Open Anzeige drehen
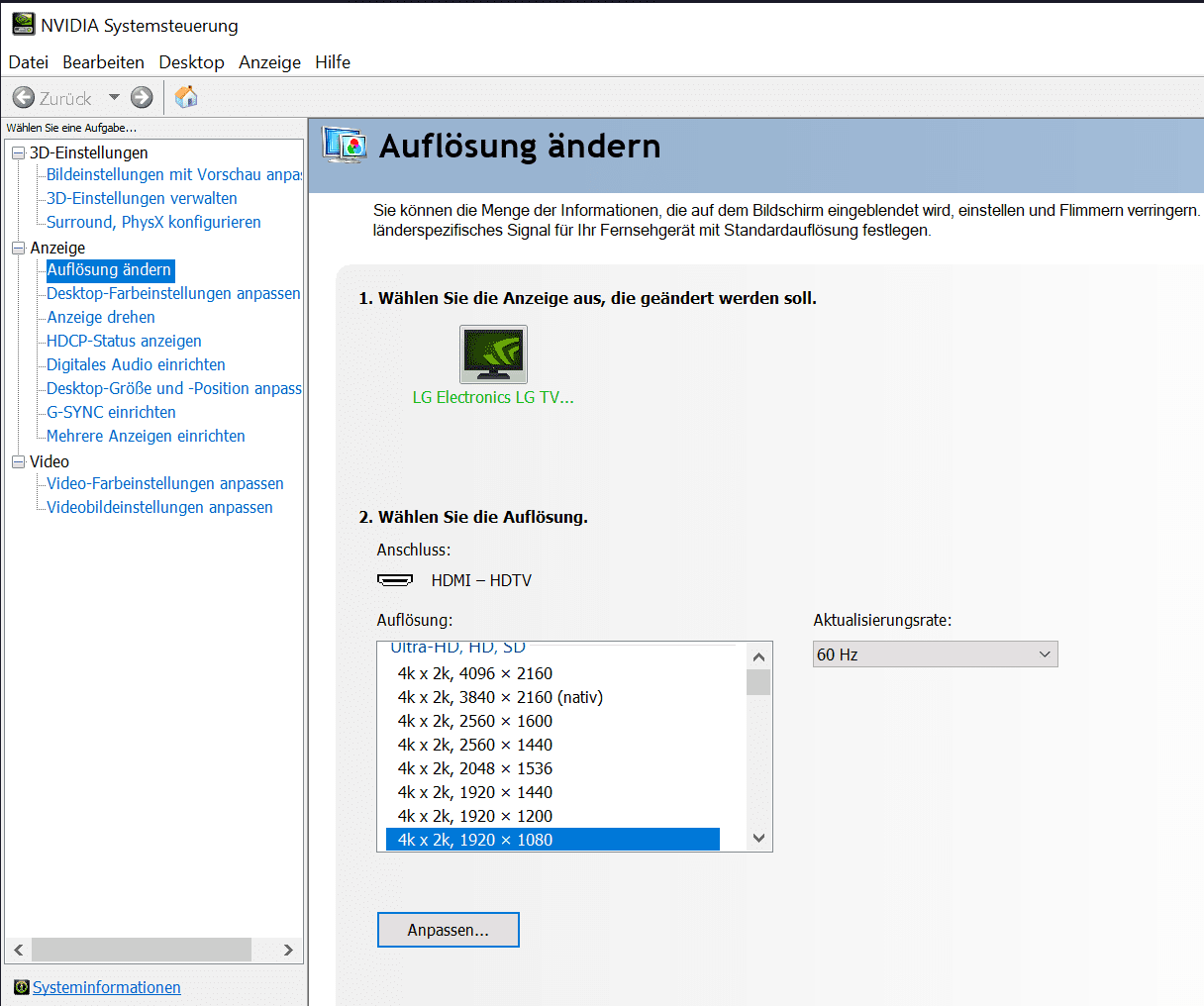Image resolution: width=1204 pixels, height=1006 pixels. (101, 317)
